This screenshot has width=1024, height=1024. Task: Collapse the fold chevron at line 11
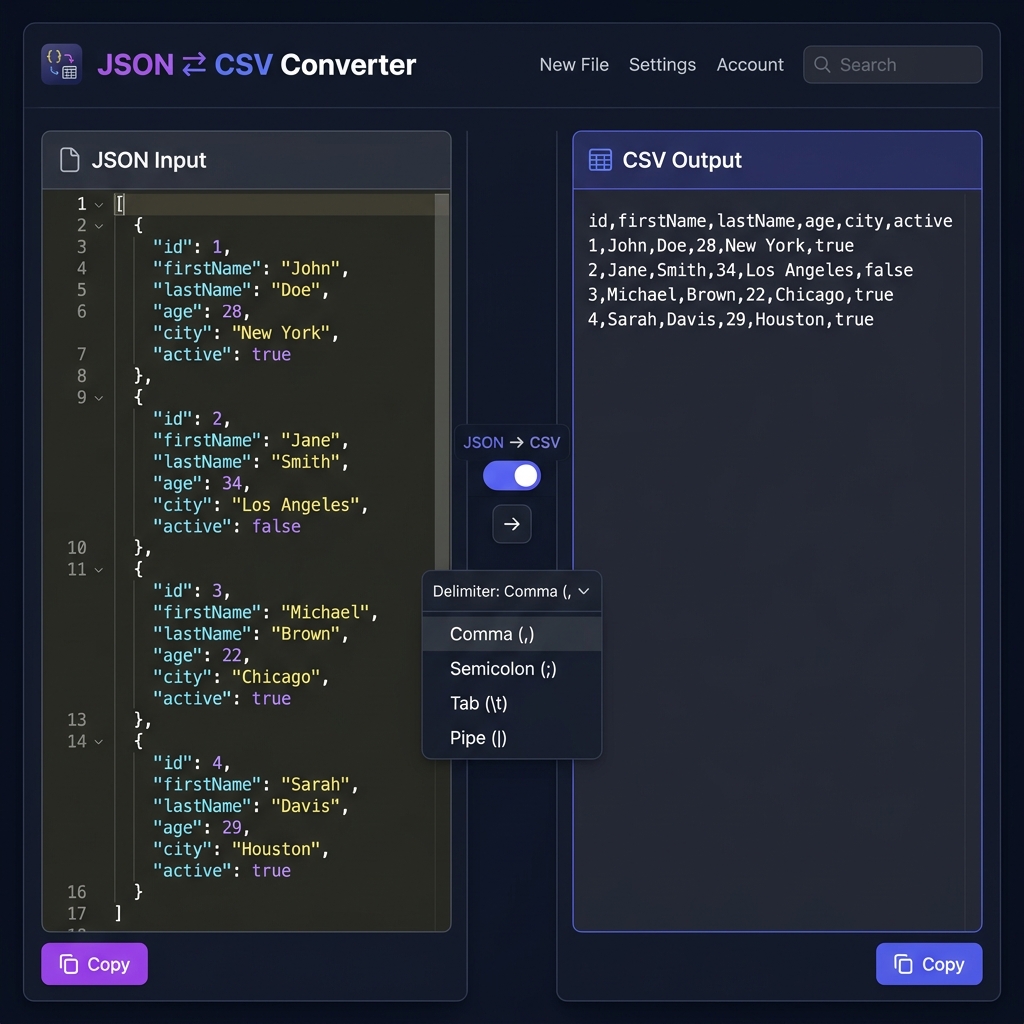point(99,570)
